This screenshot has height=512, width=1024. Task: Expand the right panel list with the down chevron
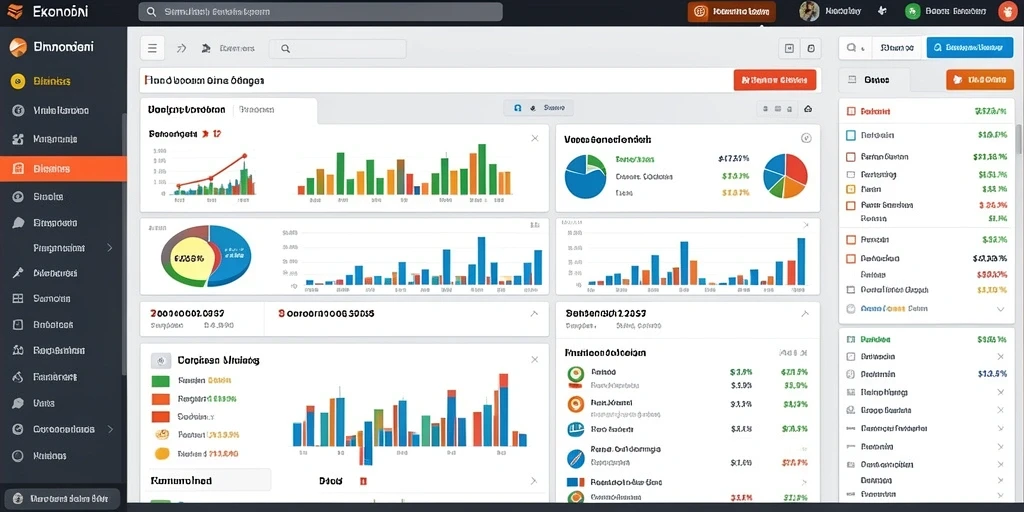click(x=1000, y=309)
